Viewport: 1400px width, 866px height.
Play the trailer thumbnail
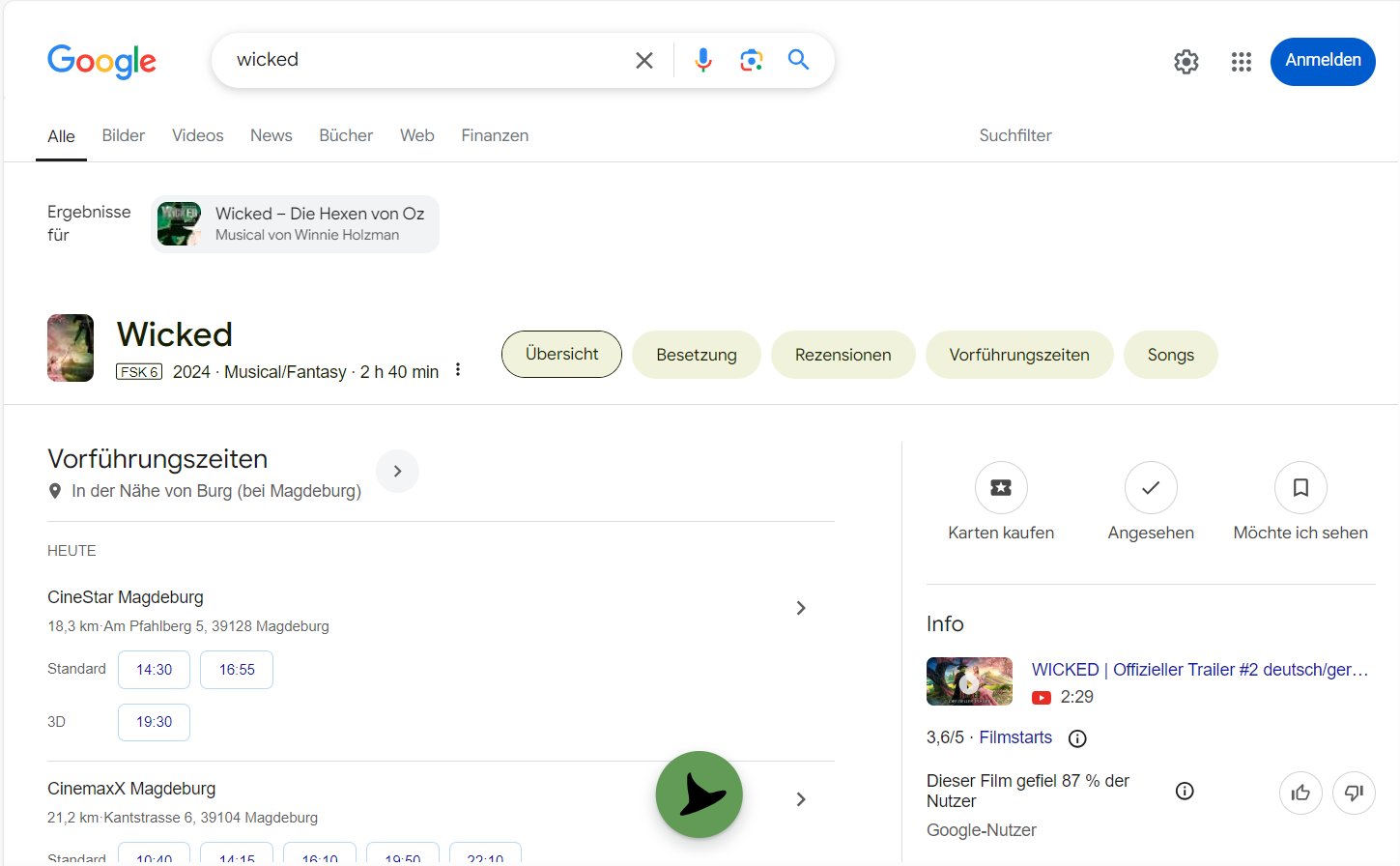[969, 681]
